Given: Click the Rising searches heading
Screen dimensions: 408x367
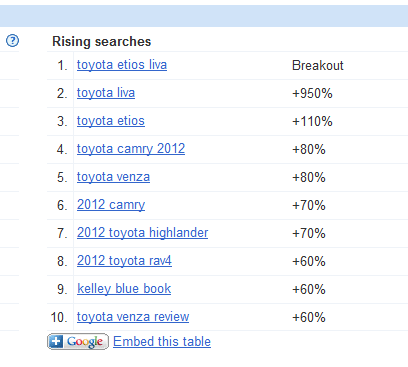Looking at the screenshot, I should pos(102,42).
